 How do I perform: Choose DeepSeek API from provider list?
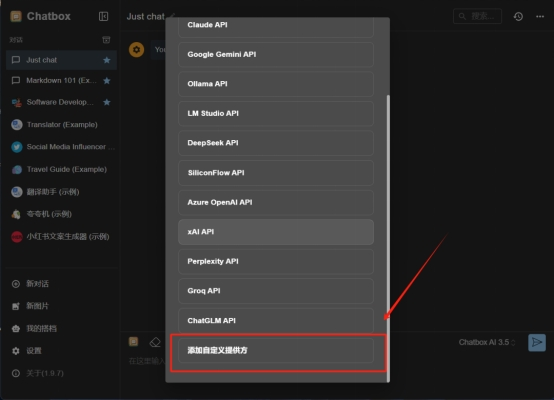[276, 143]
